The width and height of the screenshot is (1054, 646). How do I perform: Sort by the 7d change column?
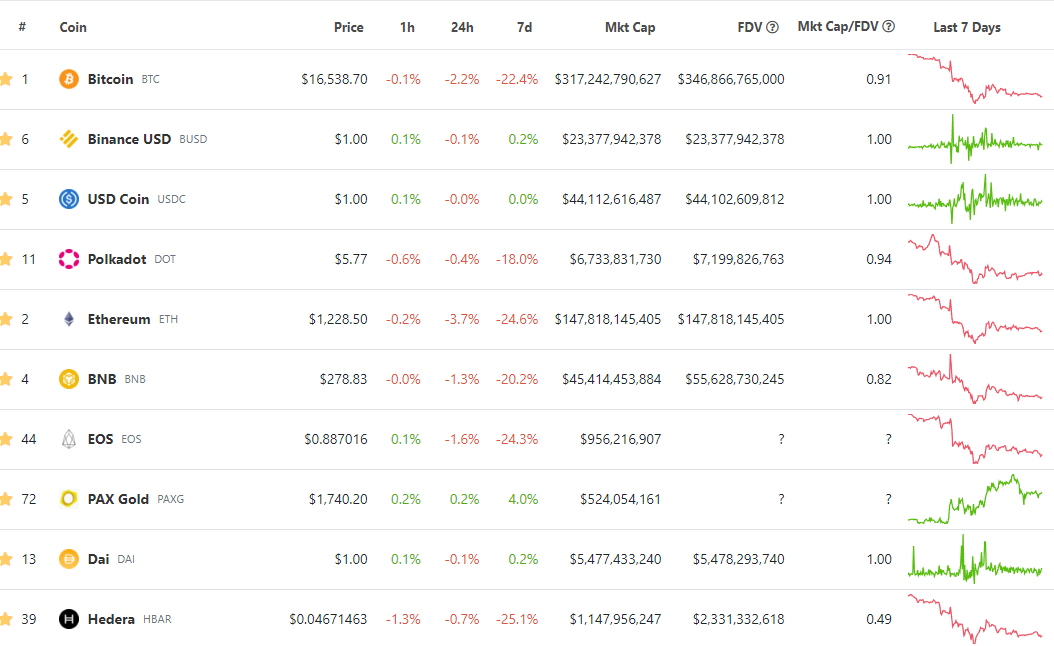tap(524, 27)
